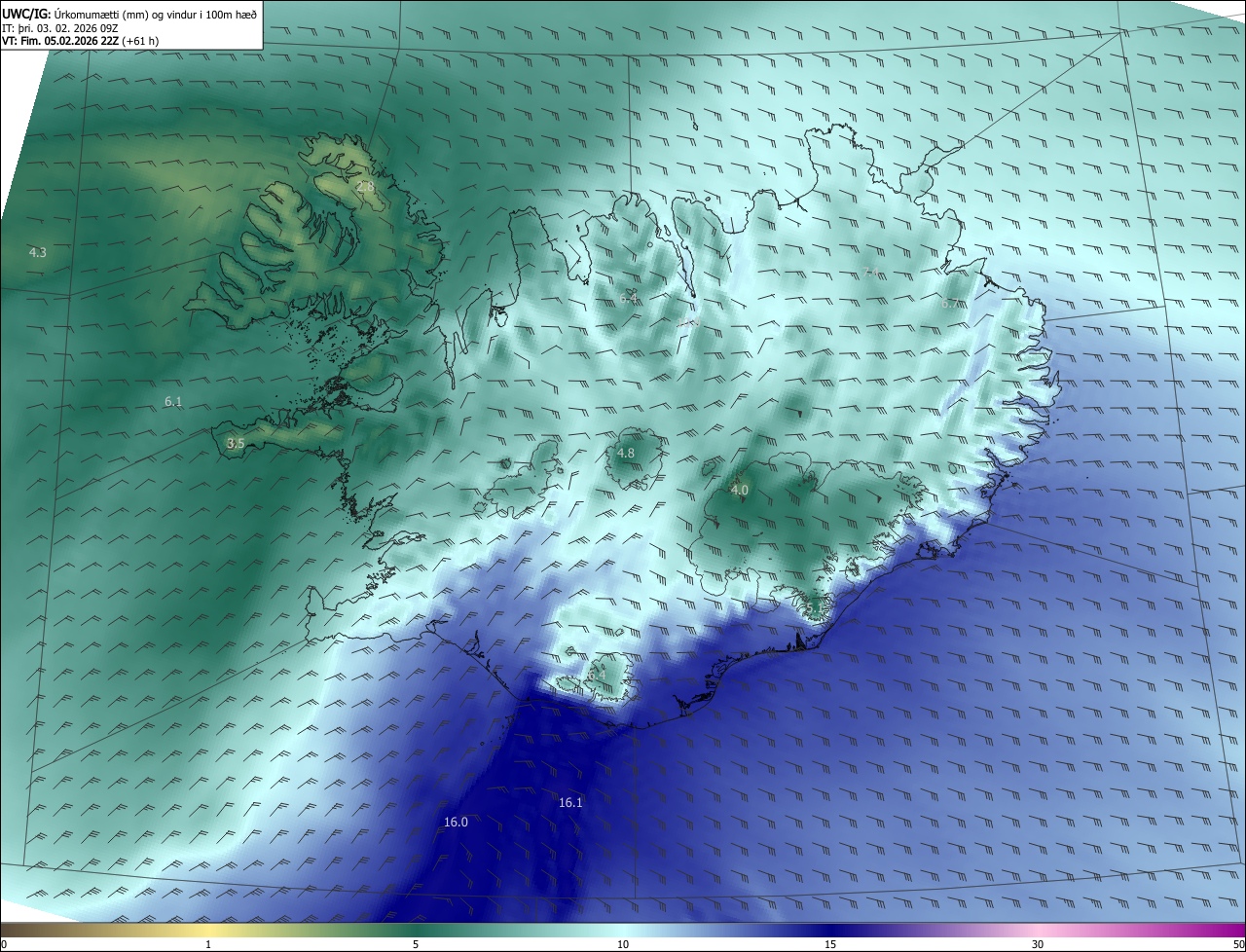The height and width of the screenshot is (952, 1246).
Task: Click the 10 tick on color scale
Action: 623,944
